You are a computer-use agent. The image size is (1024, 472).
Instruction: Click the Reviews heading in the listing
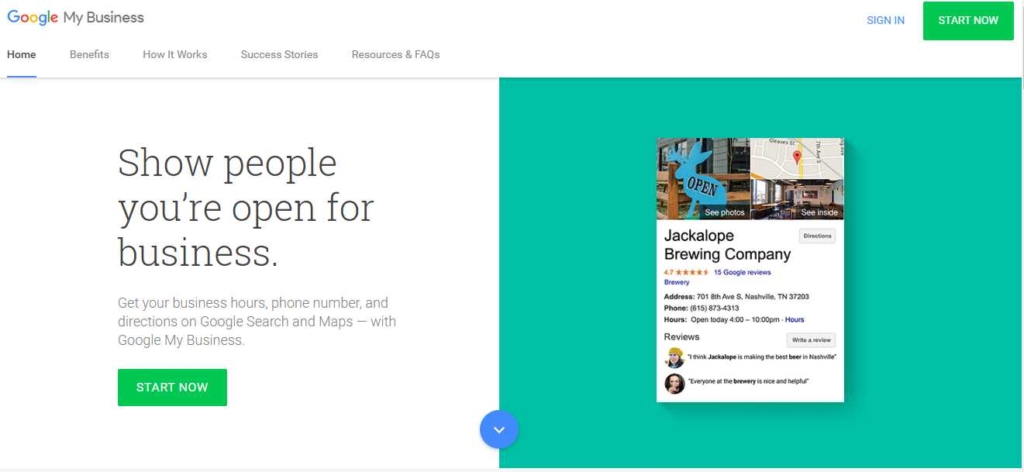click(x=682, y=337)
